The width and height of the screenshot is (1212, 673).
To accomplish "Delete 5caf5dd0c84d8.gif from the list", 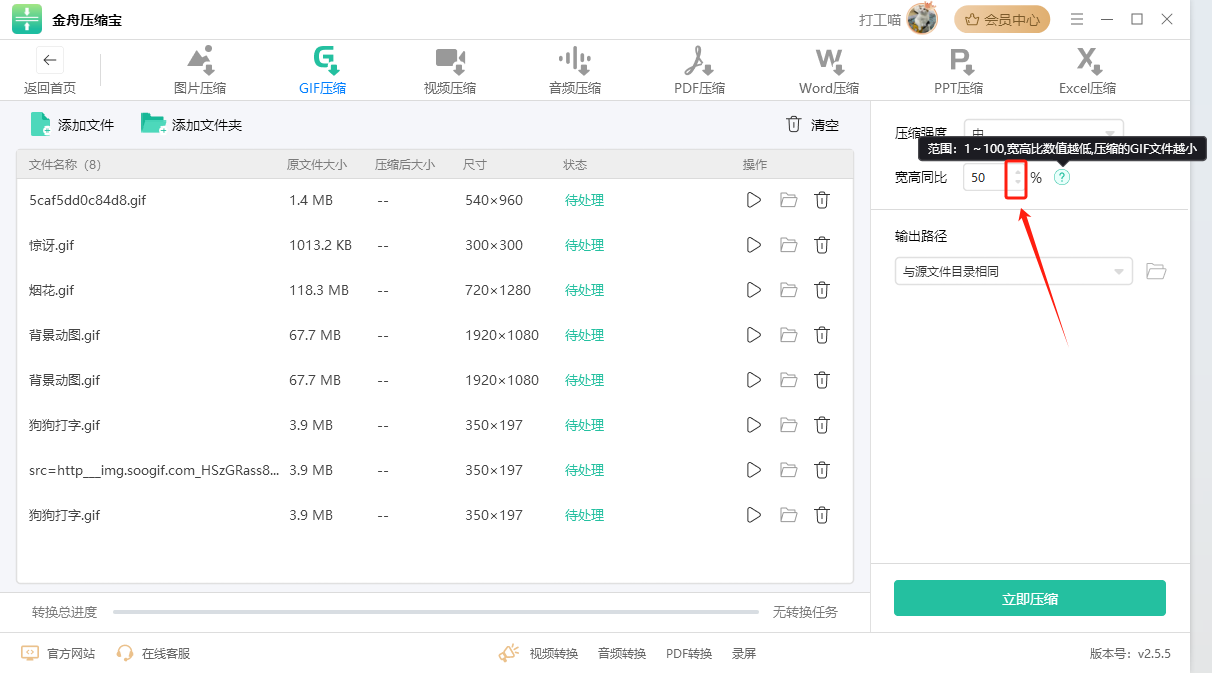I will [822, 200].
